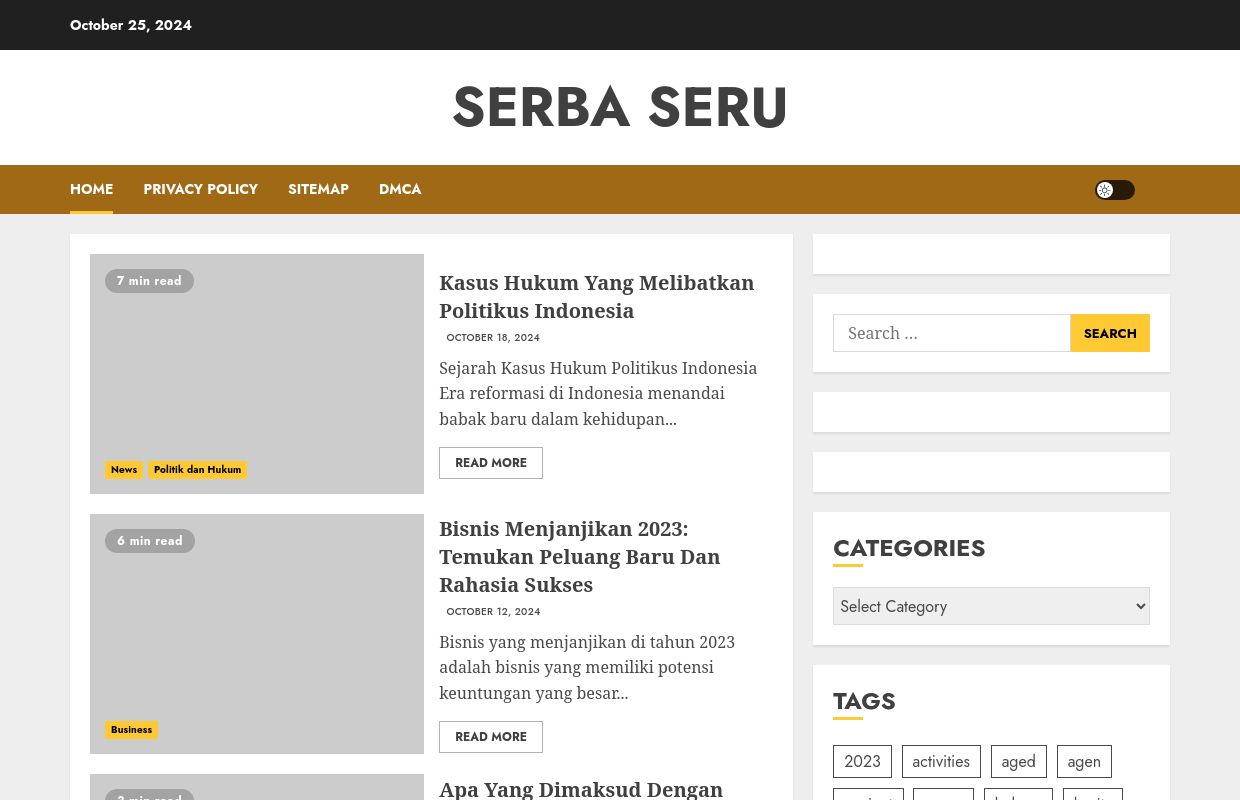The width and height of the screenshot is (1240, 800).
Task: Click the agen tag
Action: click(x=1084, y=761)
